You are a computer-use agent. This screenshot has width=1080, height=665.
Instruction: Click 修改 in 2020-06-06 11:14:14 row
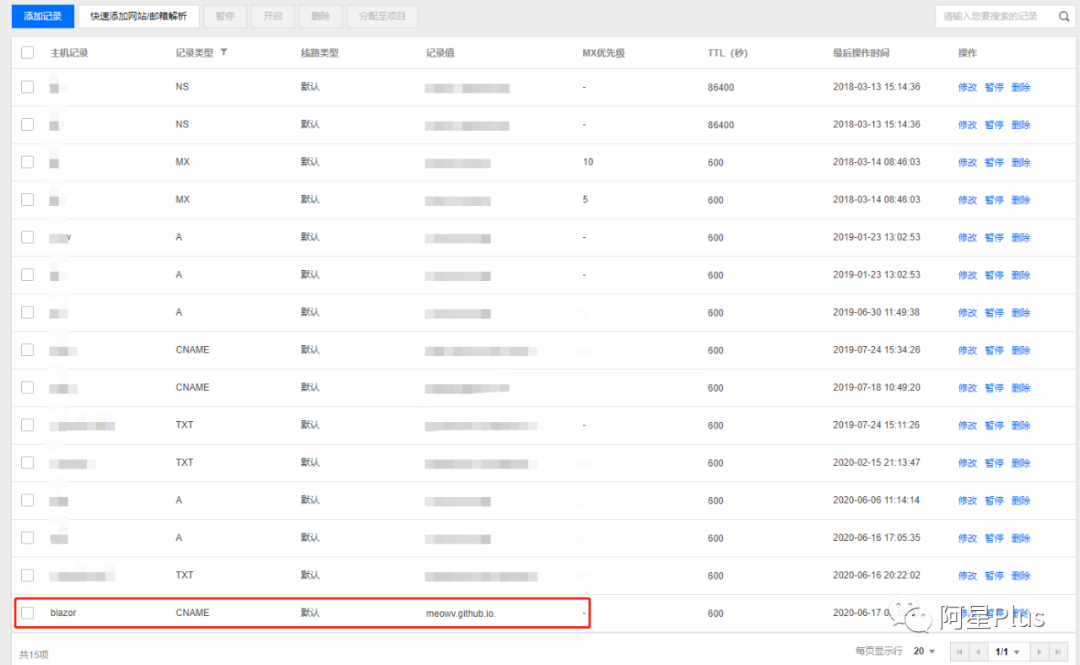(967, 500)
